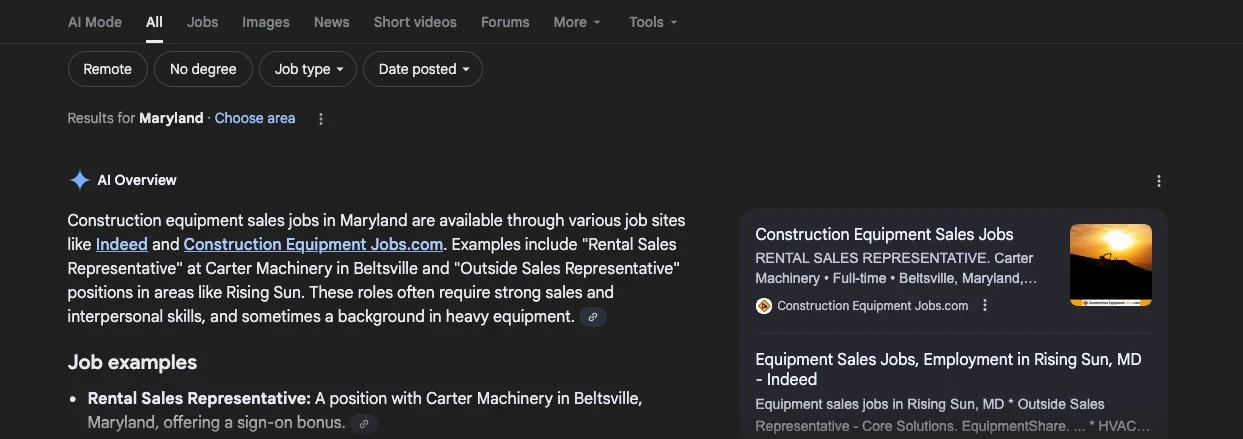1243x439 pixels.
Task: Open Equipment Sales Jobs Rising Sun result
Action: click(947, 369)
